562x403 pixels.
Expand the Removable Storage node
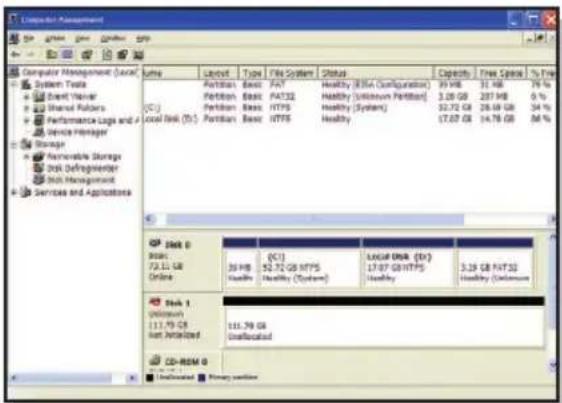pos(27,157)
